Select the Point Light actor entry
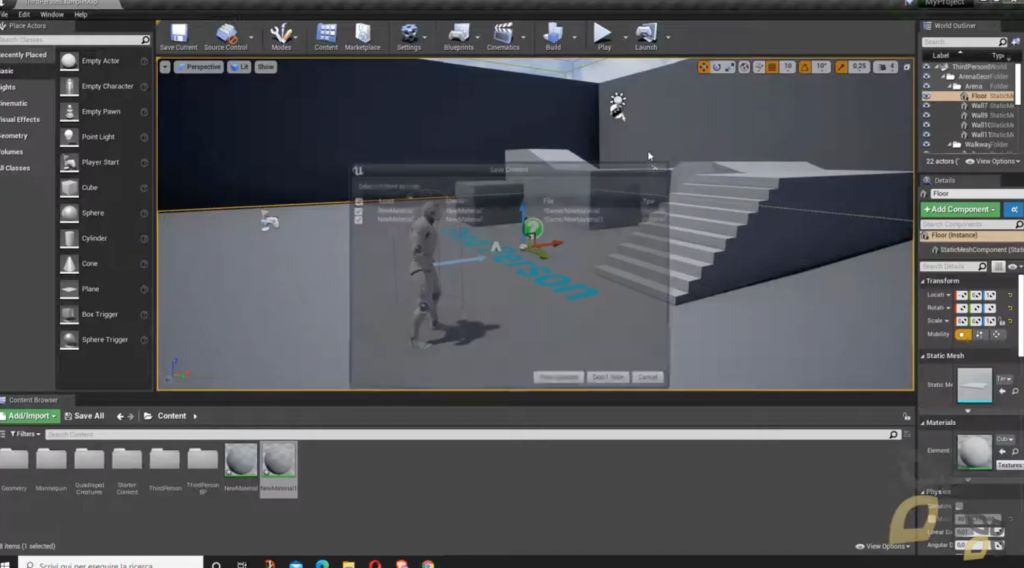 click(103, 137)
